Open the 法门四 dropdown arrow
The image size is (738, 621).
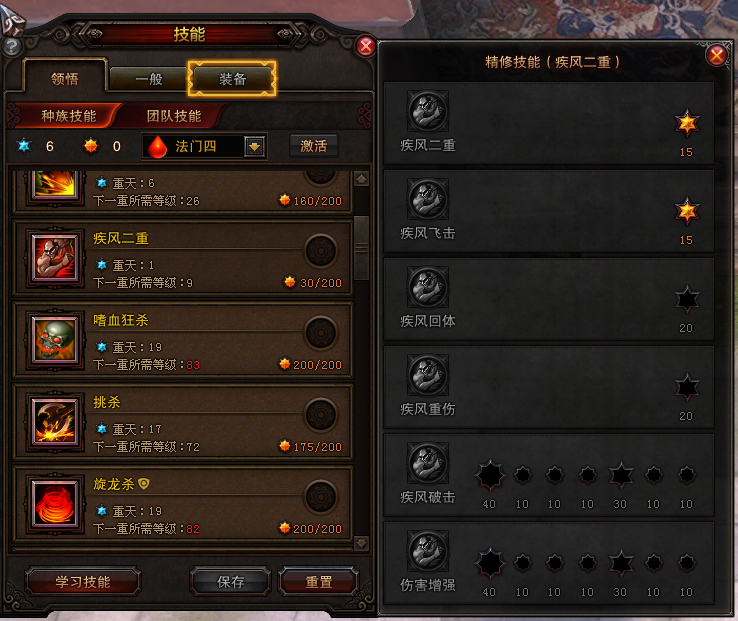tap(255, 146)
